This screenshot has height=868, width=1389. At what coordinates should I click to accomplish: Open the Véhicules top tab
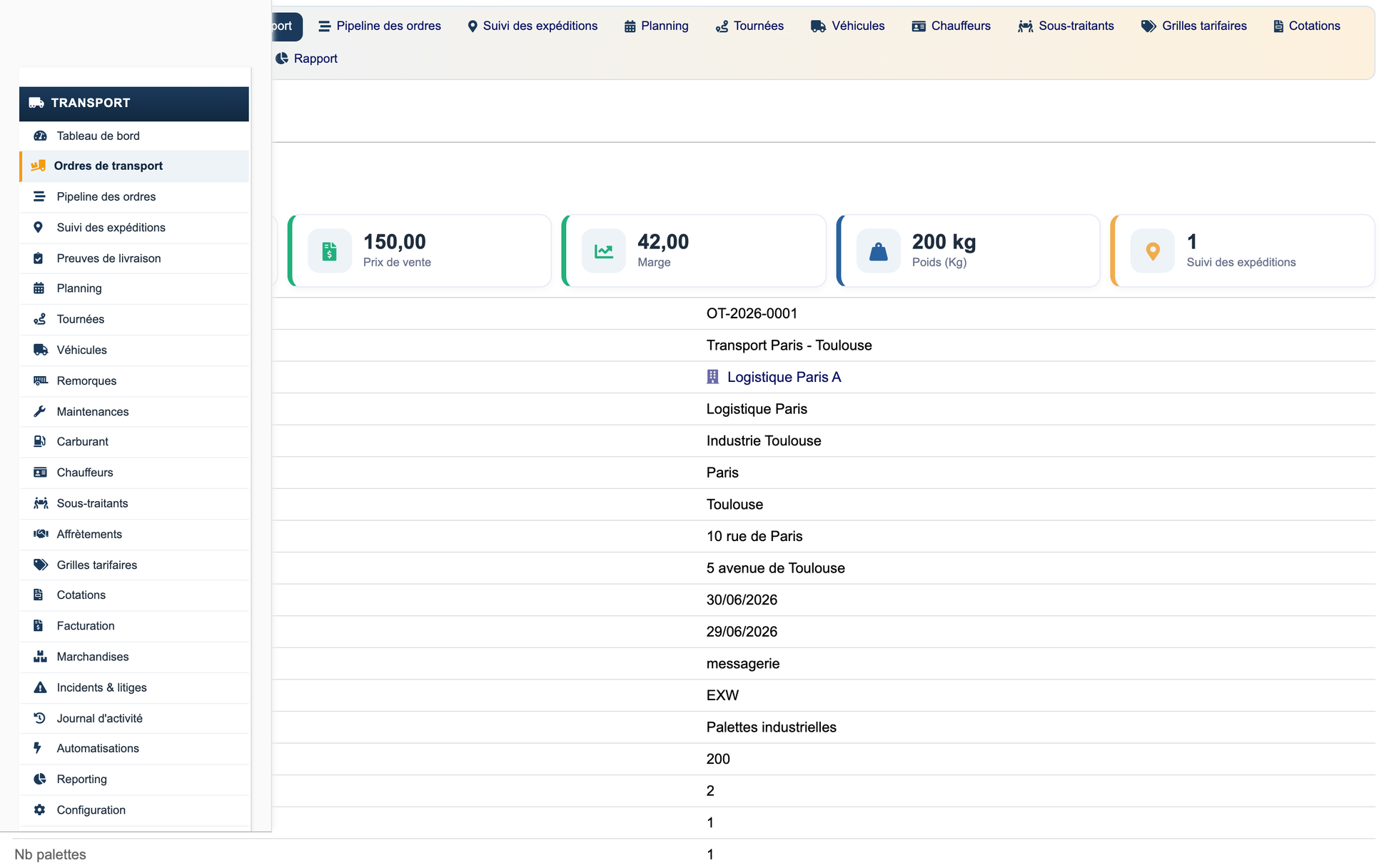coord(847,26)
